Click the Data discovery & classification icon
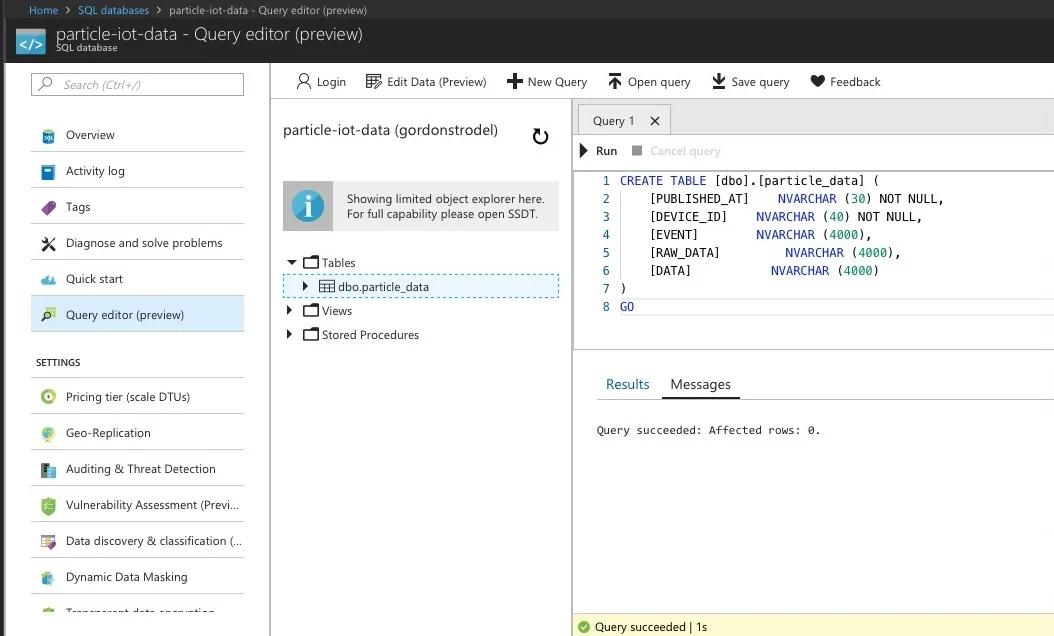Image resolution: width=1054 pixels, height=636 pixels. pyautogui.click(x=48, y=541)
